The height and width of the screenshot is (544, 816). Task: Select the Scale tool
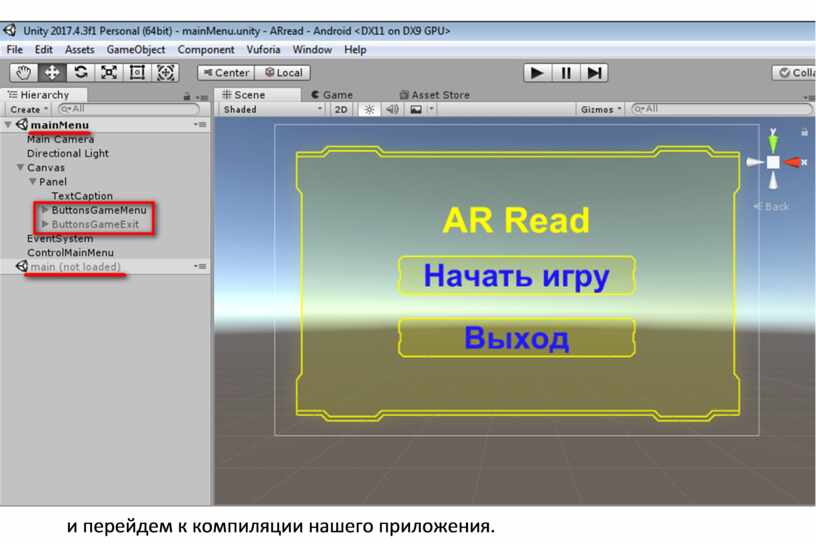(108, 72)
